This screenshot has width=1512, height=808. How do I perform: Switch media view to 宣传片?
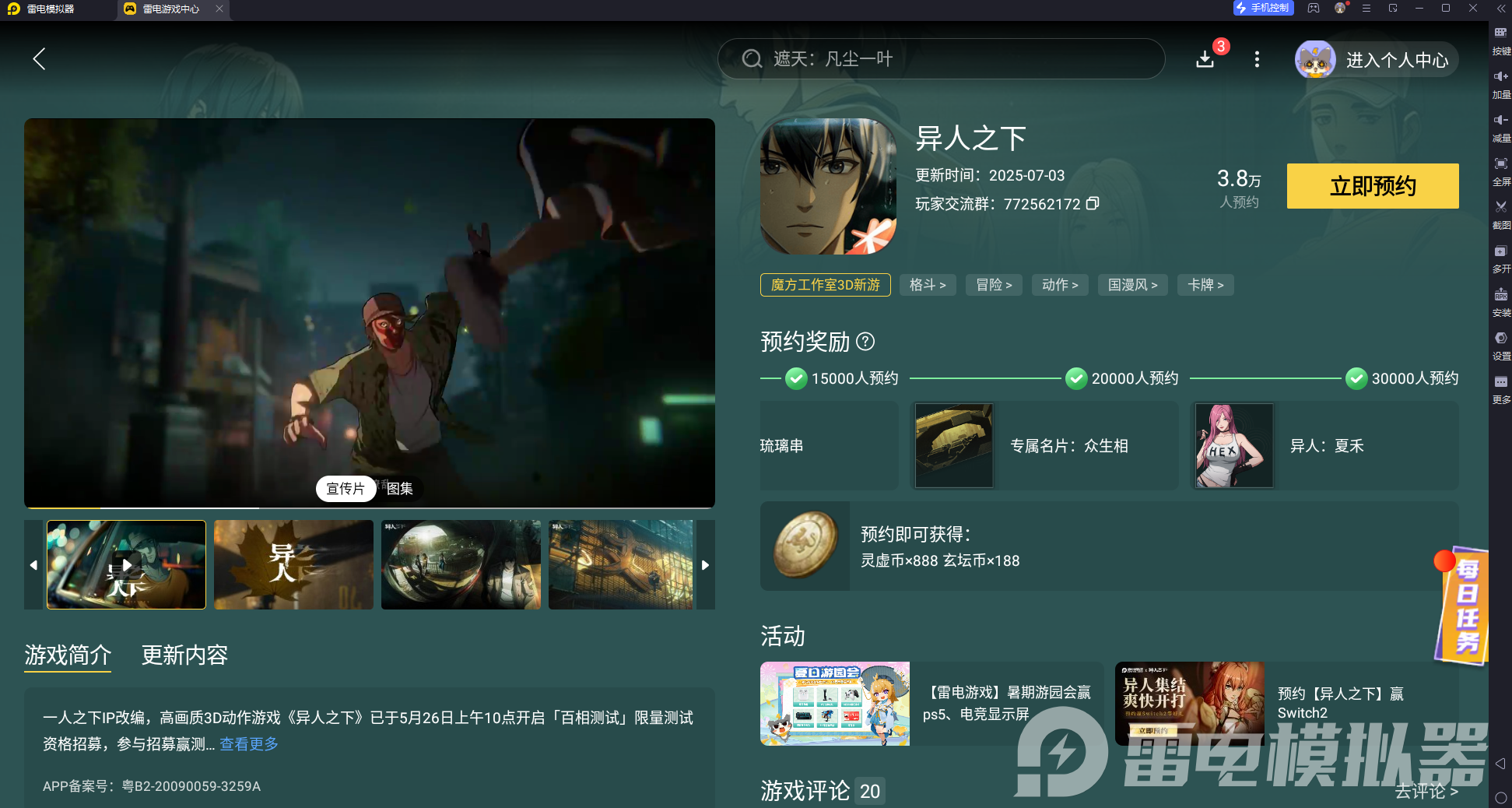(346, 488)
